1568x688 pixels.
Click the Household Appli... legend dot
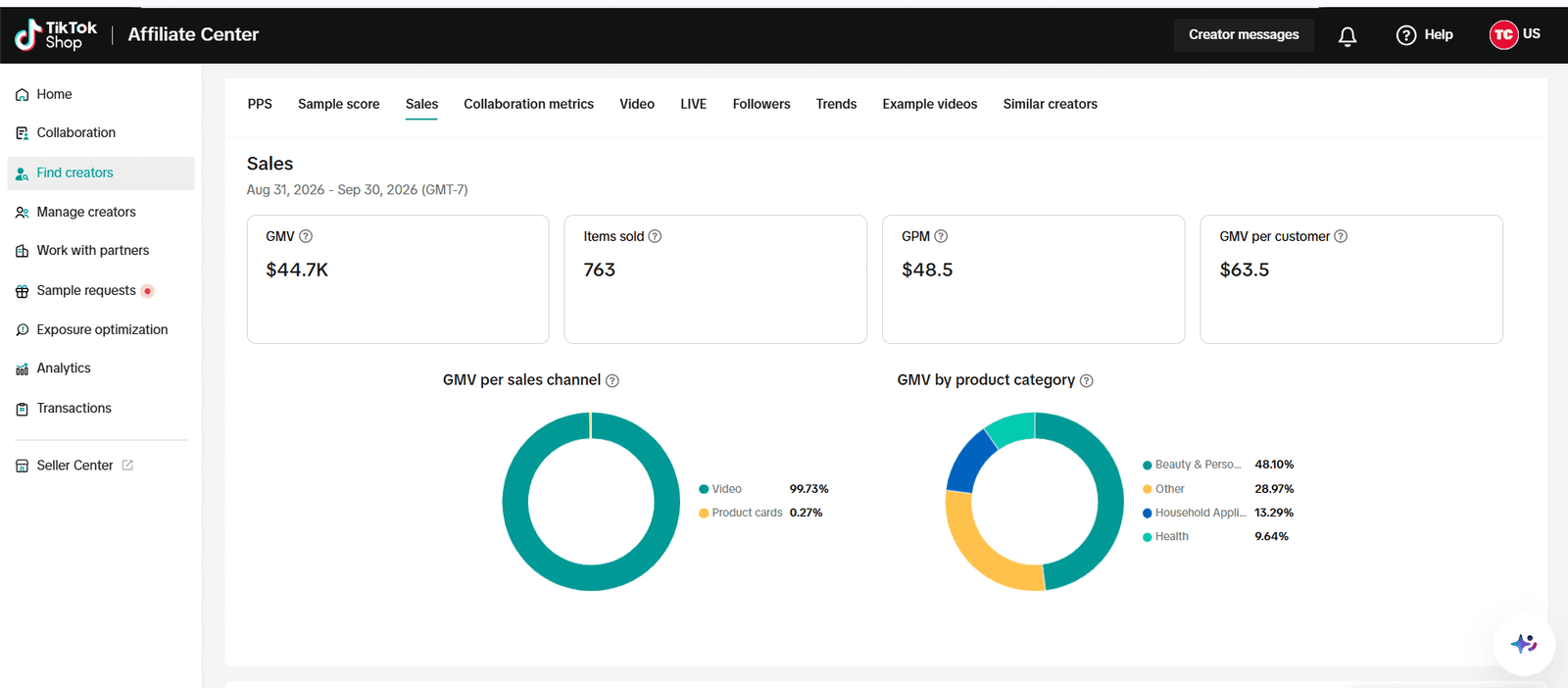[x=1148, y=513]
